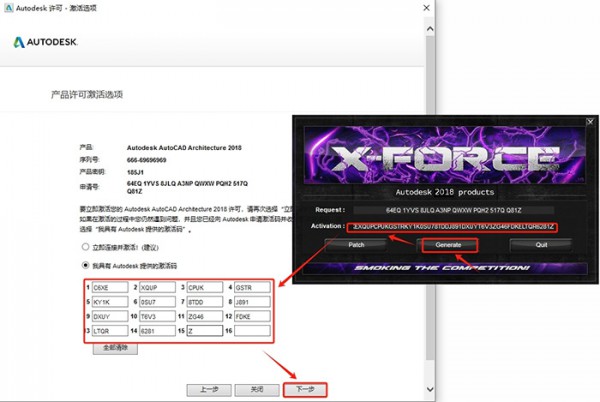Click the 全部清除 clear all button
Viewport: 600px width, 402px height.
115,348
